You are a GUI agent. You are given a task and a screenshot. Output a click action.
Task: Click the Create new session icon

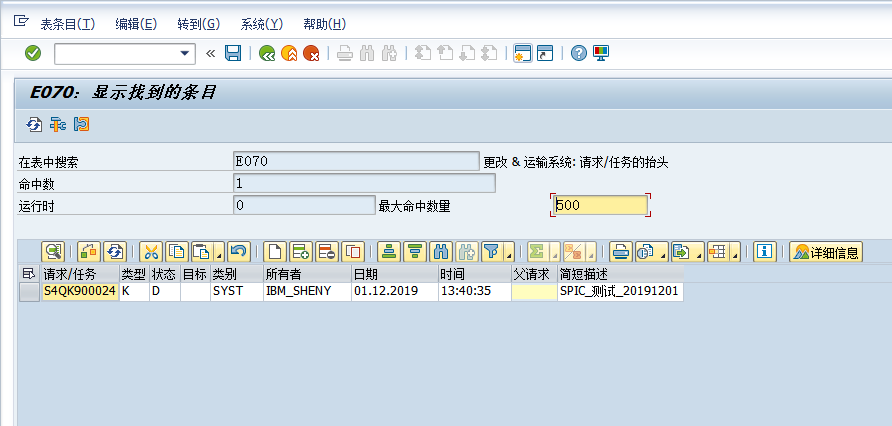point(522,53)
